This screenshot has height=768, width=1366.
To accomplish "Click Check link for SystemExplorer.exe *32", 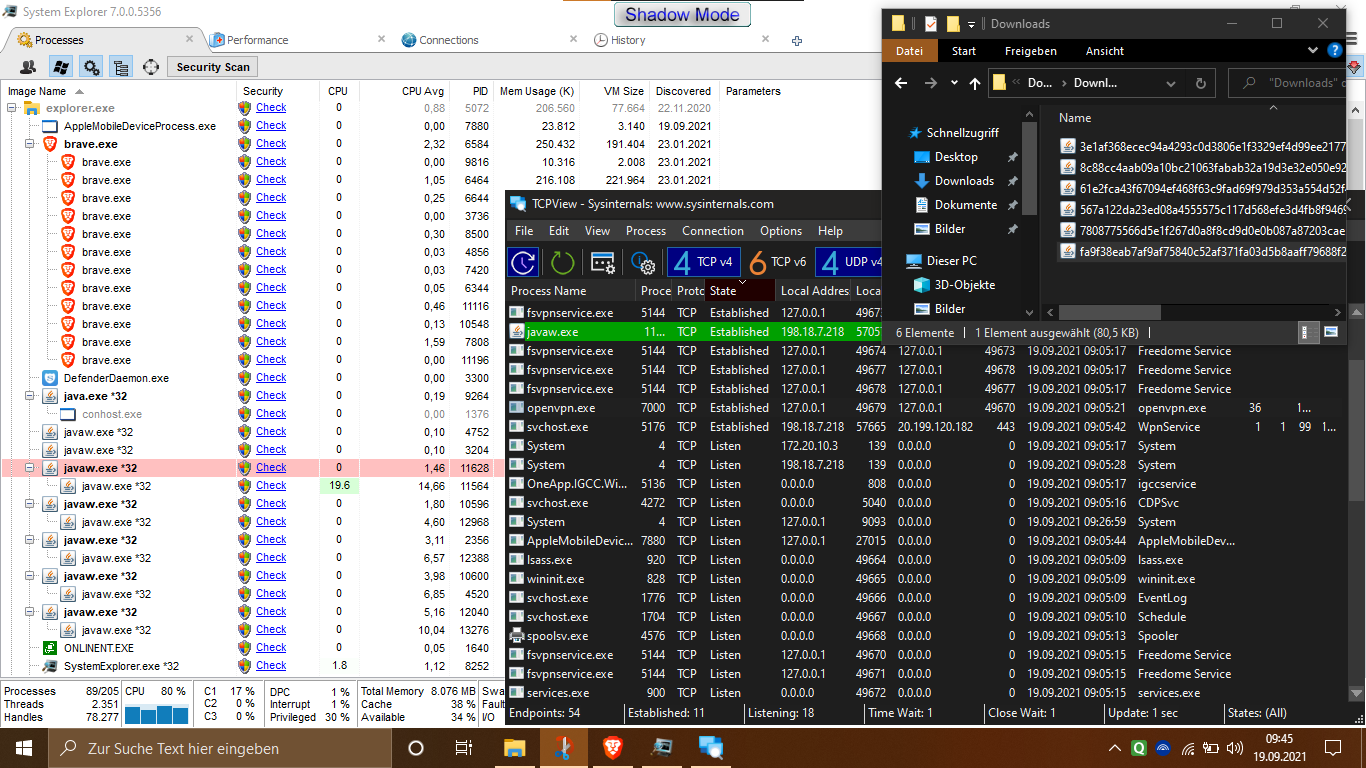I will pos(271,666).
